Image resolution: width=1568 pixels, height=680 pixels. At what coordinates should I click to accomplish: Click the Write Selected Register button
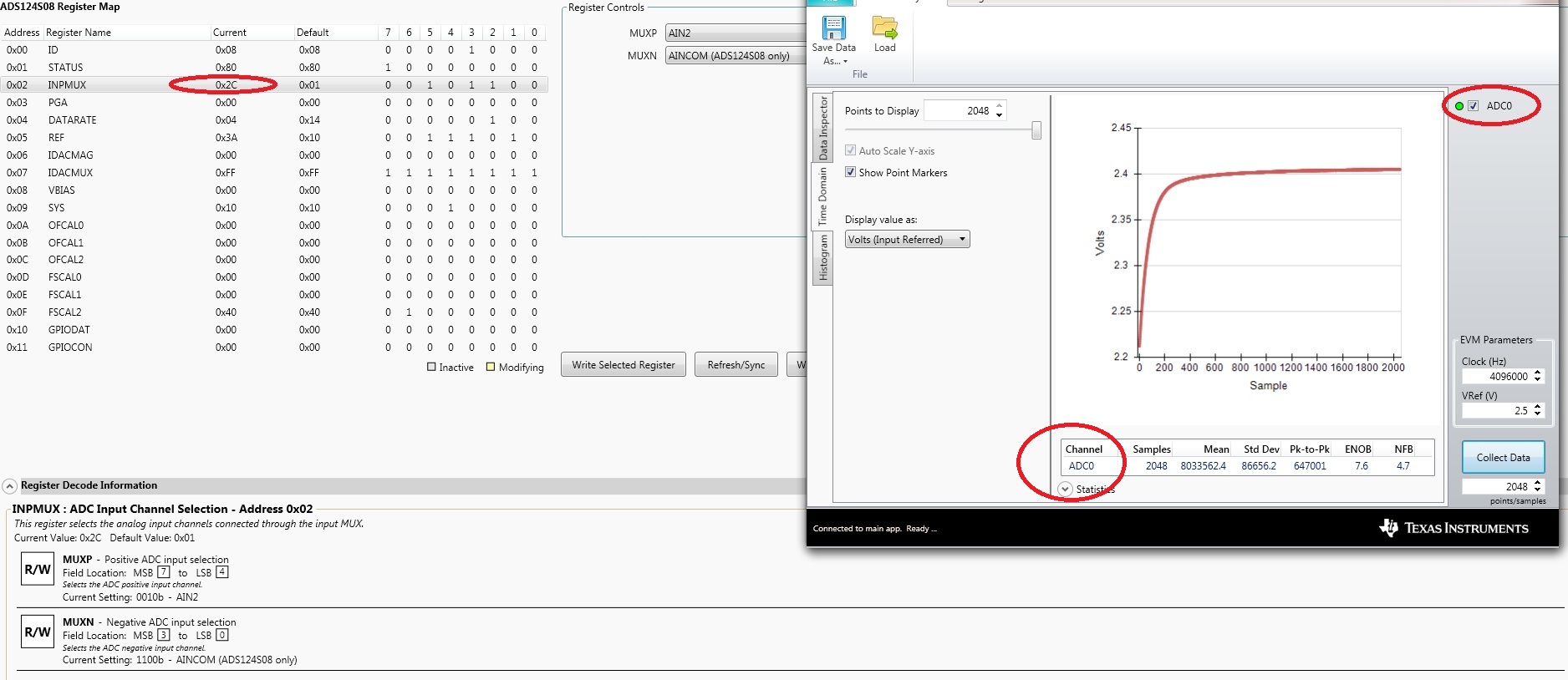click(624, 365)
